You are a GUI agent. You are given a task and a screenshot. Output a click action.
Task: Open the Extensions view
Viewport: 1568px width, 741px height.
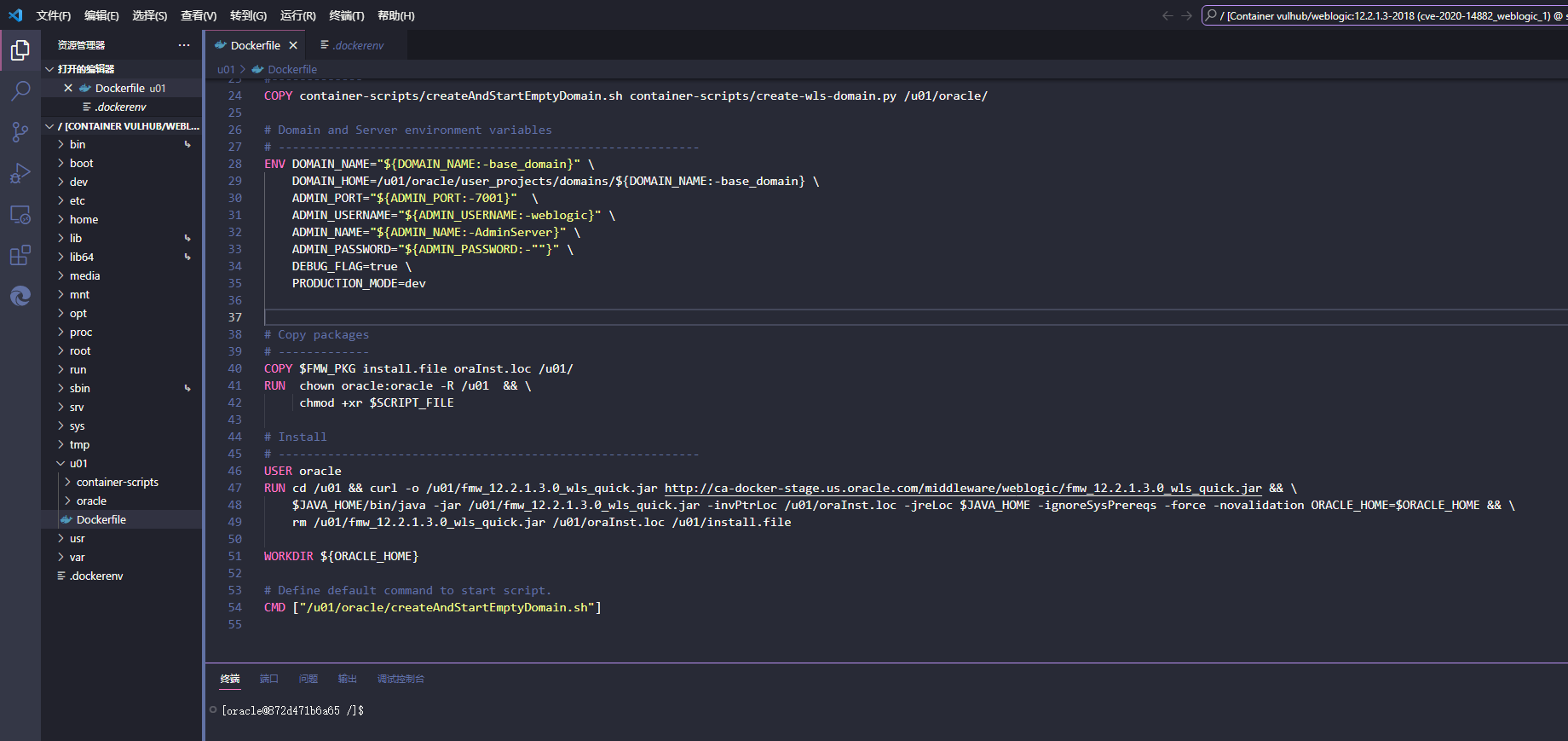pyautogui.click(x=20, y=255)
